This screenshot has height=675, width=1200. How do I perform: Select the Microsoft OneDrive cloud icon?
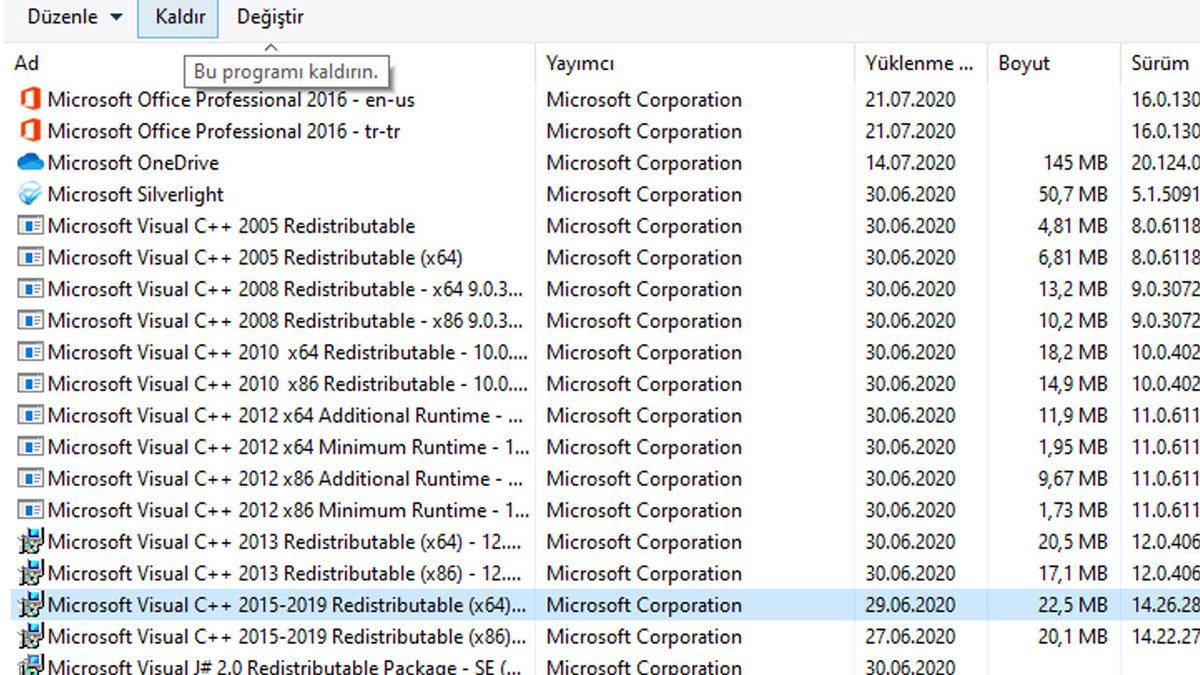[x=28, y=162]
